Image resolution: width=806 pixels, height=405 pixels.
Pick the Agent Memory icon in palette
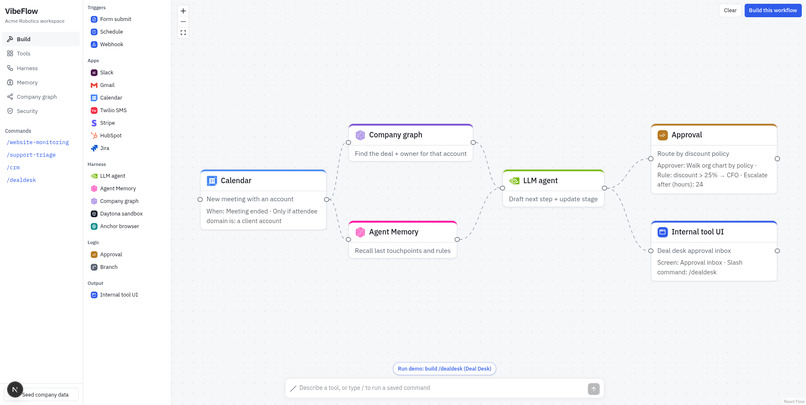pos(94,189)
